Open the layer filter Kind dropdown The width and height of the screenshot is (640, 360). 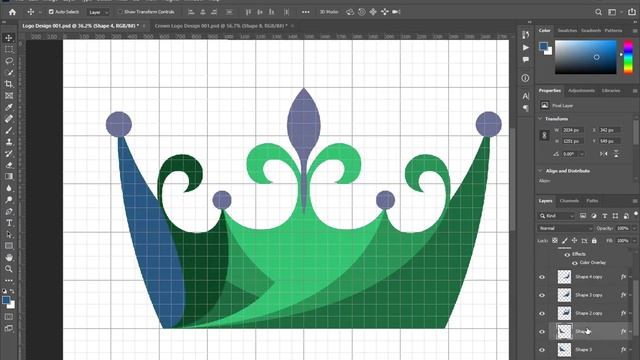pos(557,216)
